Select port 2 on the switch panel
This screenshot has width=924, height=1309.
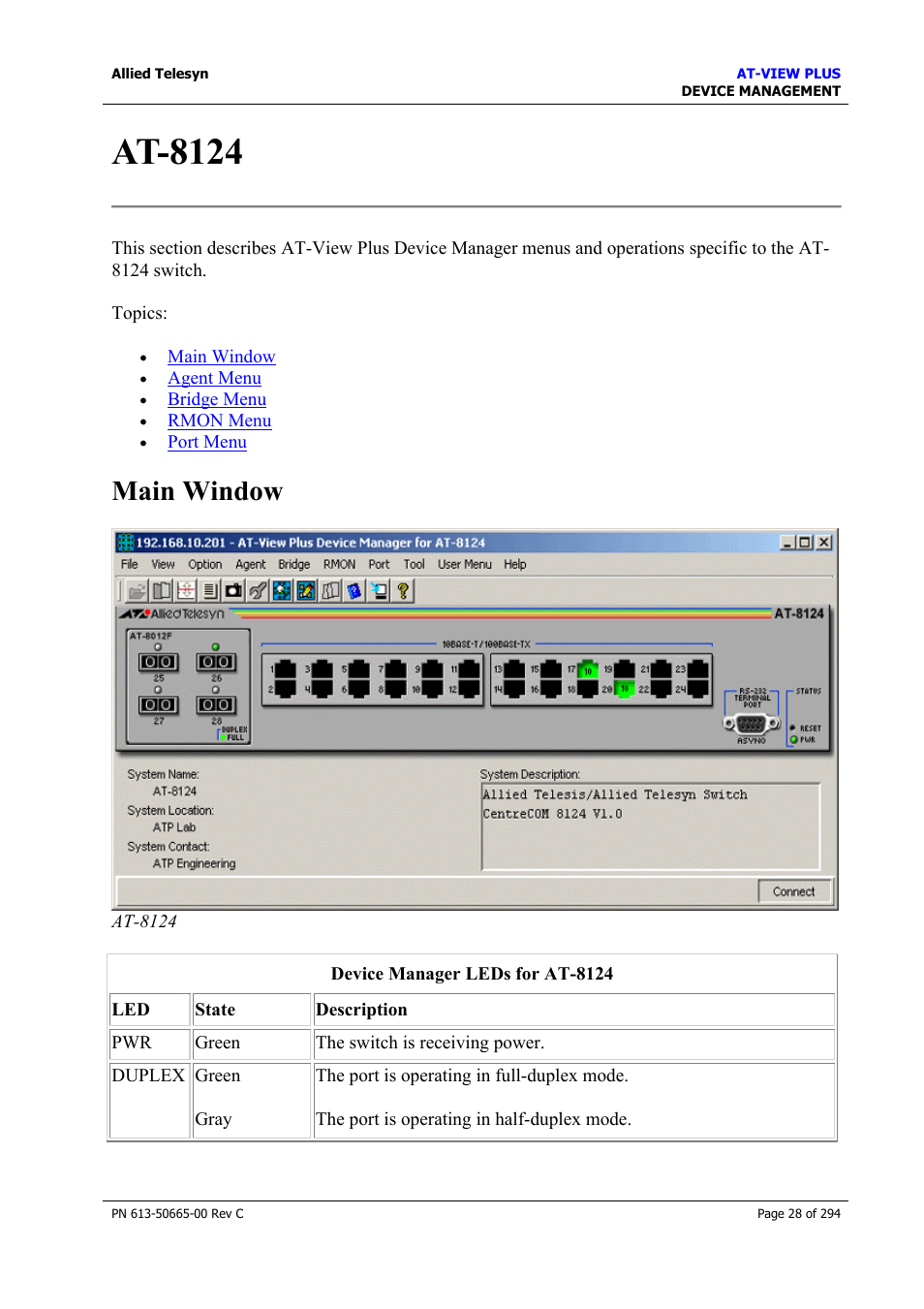286,689
